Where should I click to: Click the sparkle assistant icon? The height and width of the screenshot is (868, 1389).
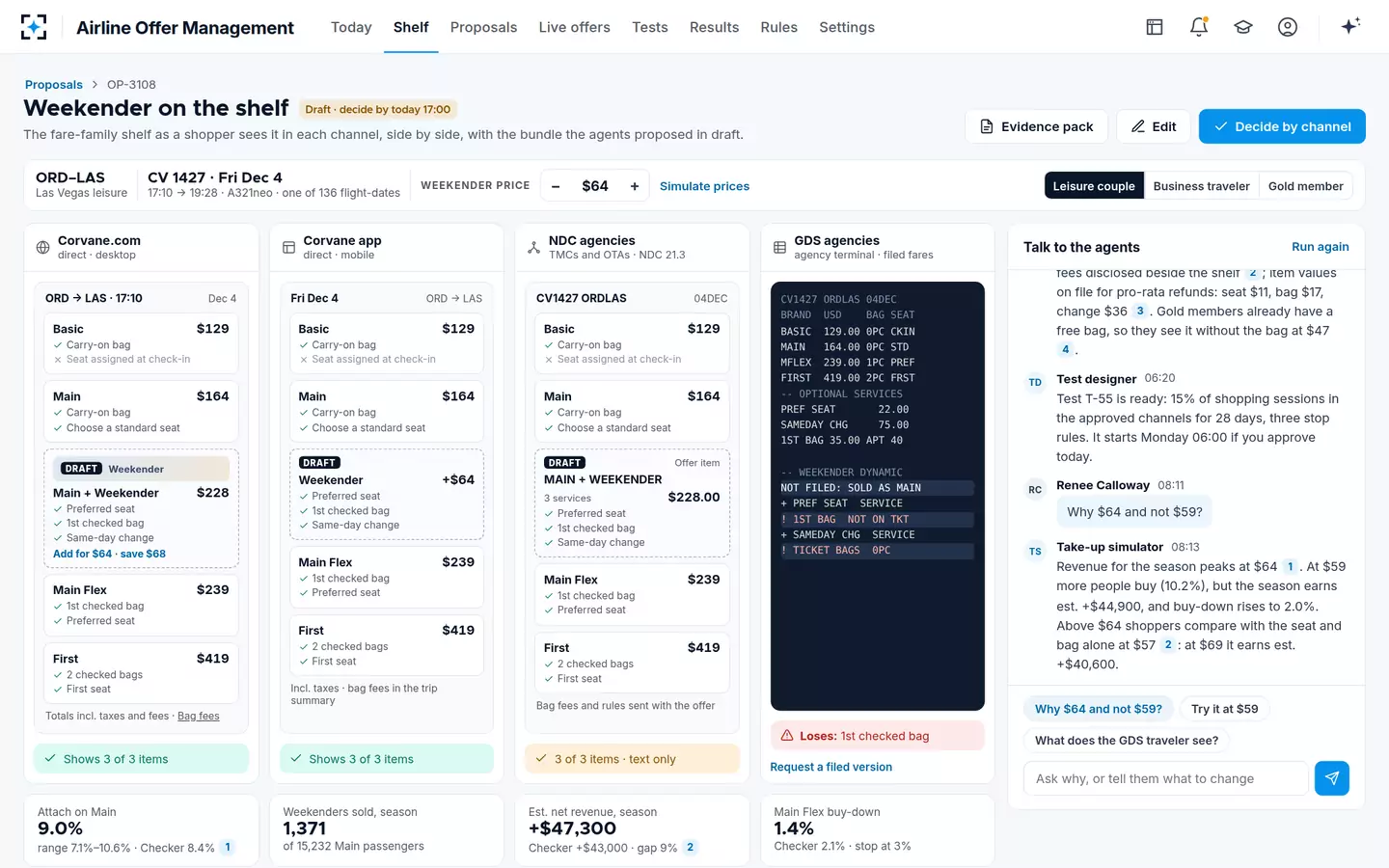1350,26
